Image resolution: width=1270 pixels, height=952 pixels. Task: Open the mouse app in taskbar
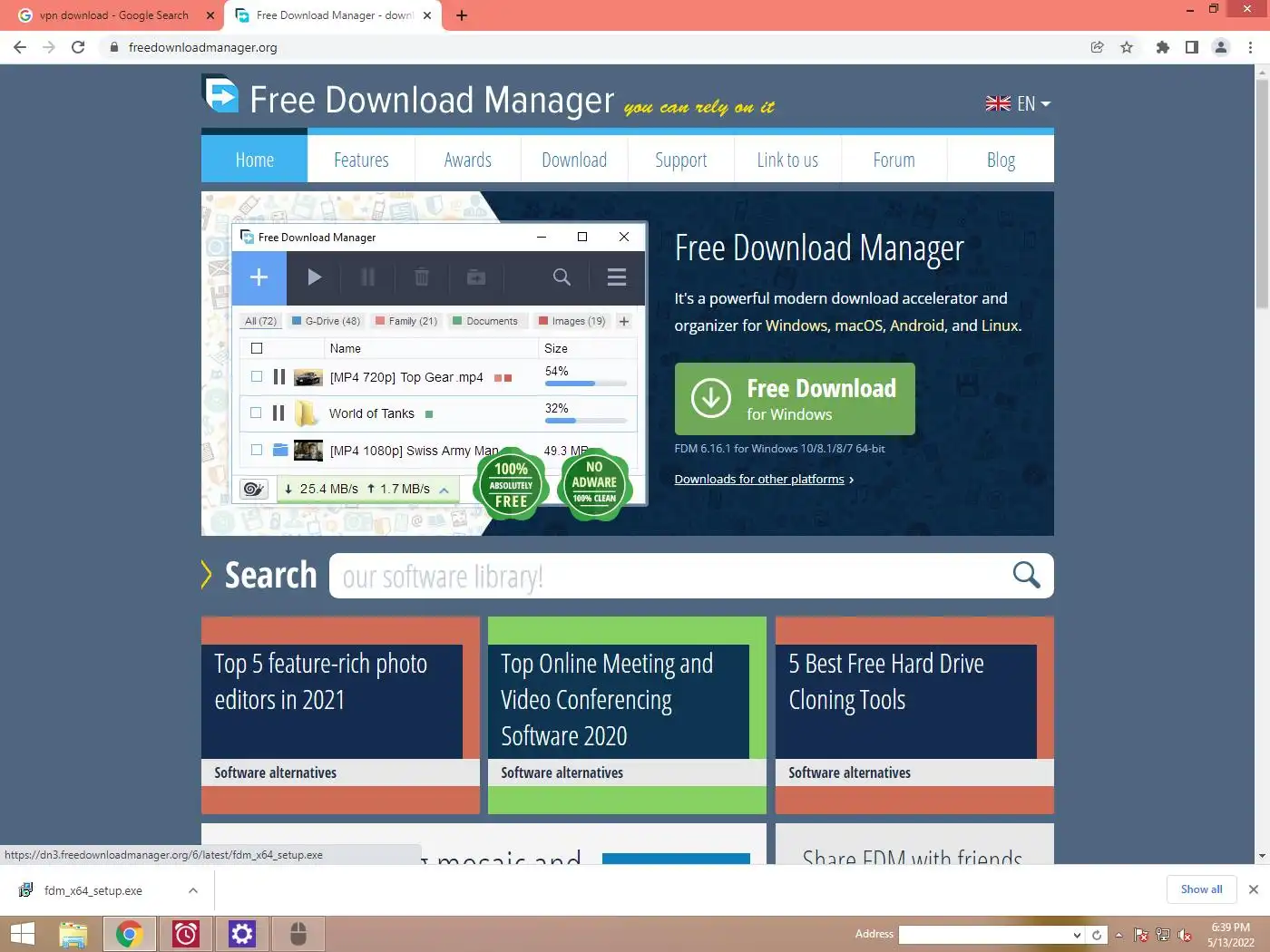click(x=298, y=934)
